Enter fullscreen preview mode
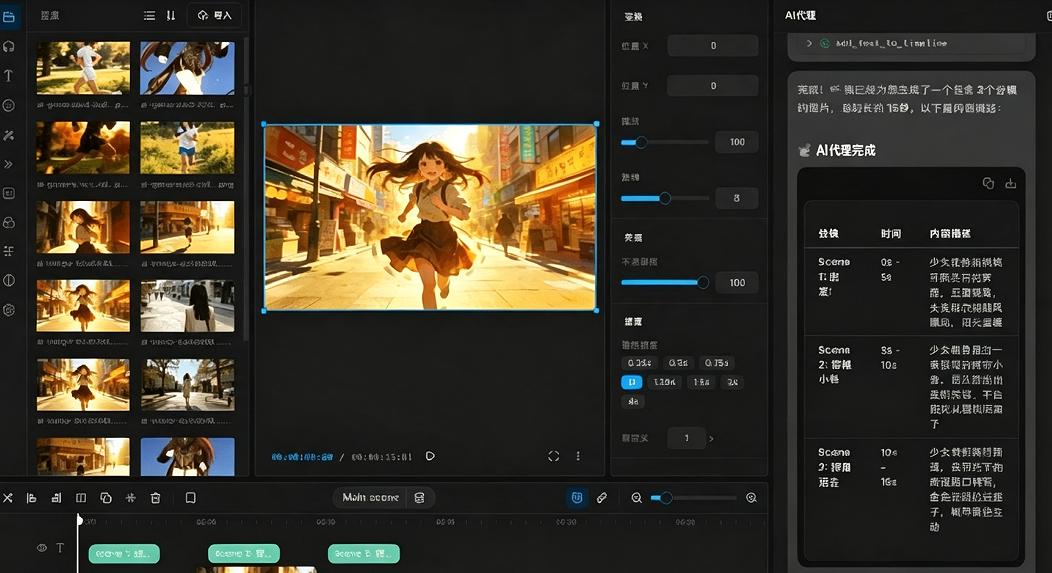Viewport: 1052px width, 573px height. tap(554, 456)
